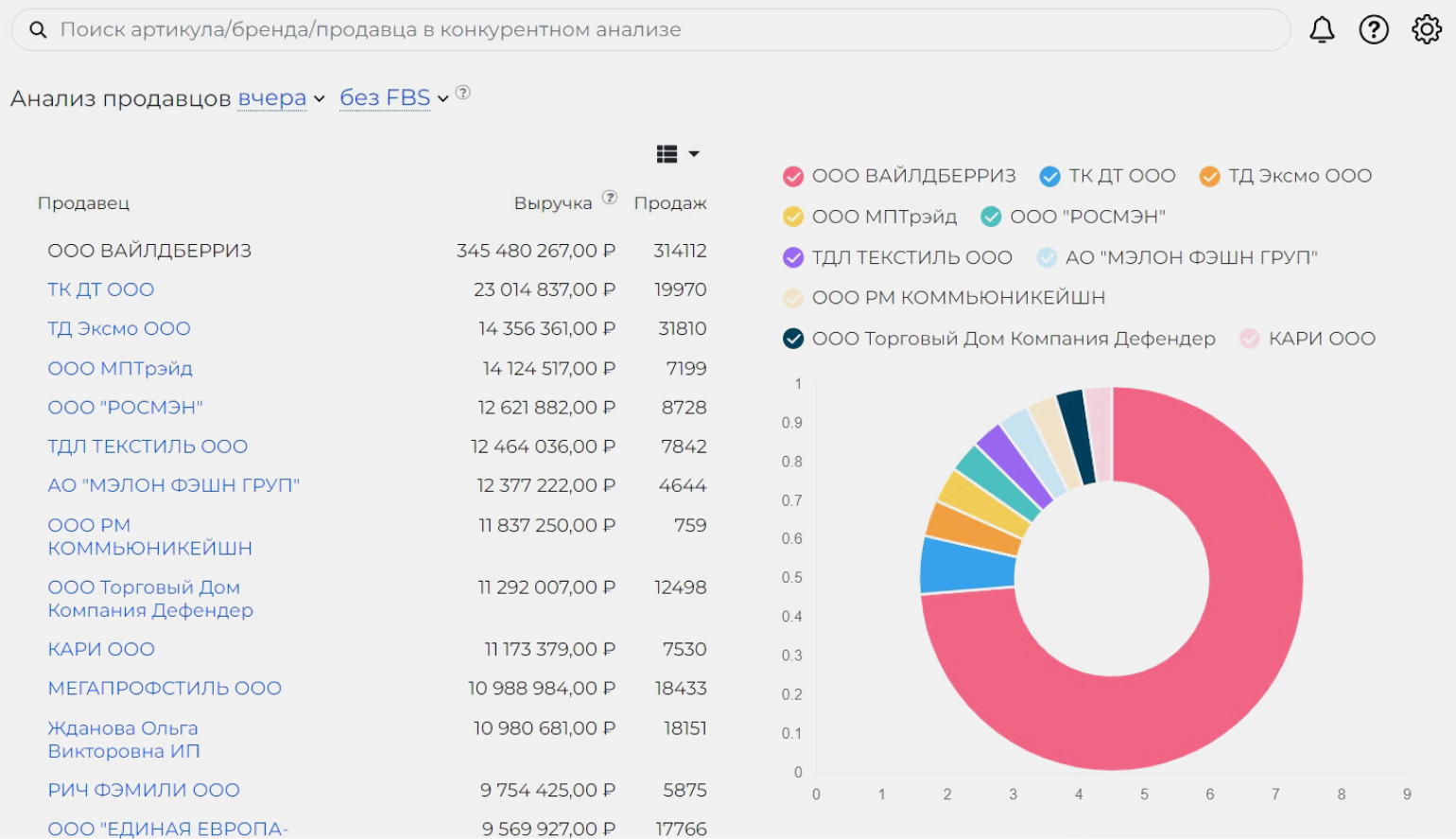This screenshot has width=1456, height=839.
Task: Toggle ООО "РОСМЭН" series in legend
Action: (x=1073, y=217)
